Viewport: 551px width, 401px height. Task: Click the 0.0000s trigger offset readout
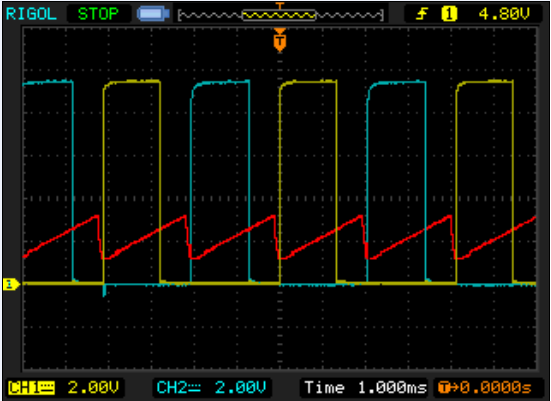496,388
